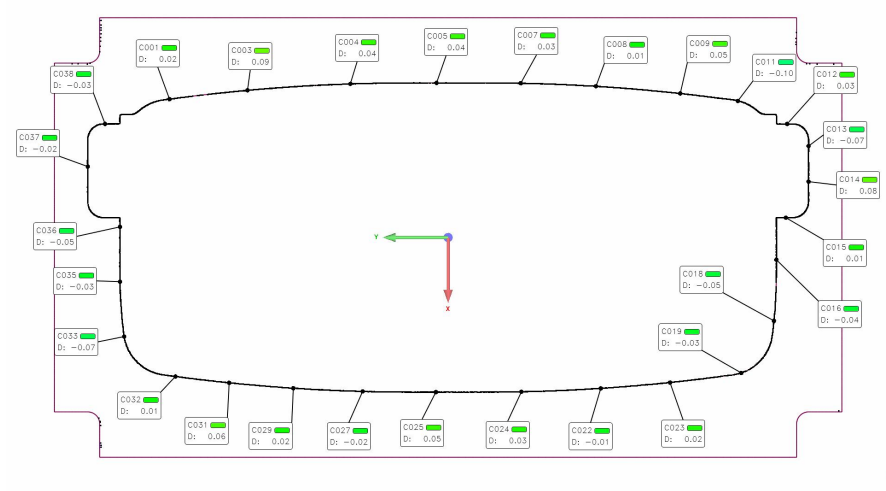Select the C005 measurement callout

444,42
